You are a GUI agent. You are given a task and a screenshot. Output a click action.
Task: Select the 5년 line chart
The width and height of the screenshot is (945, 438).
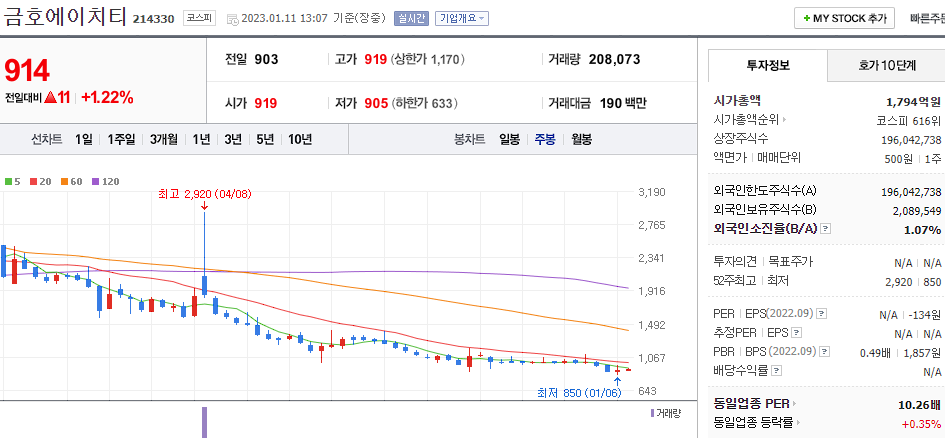click(265, 140)
